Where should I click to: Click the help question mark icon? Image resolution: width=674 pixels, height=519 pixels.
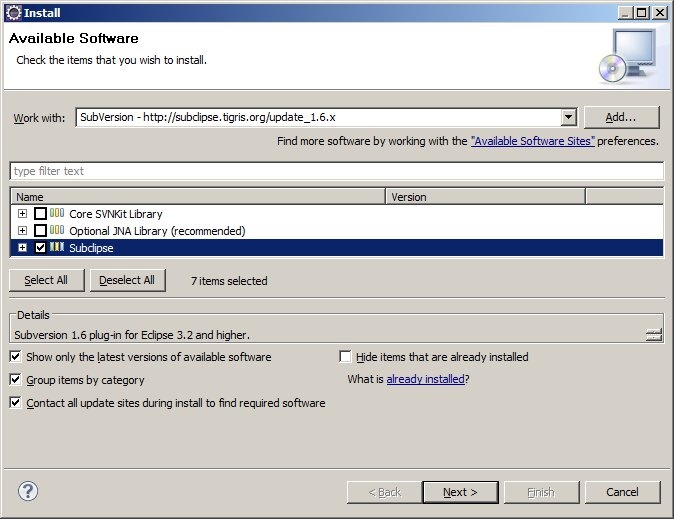click(x=28, y=491)
